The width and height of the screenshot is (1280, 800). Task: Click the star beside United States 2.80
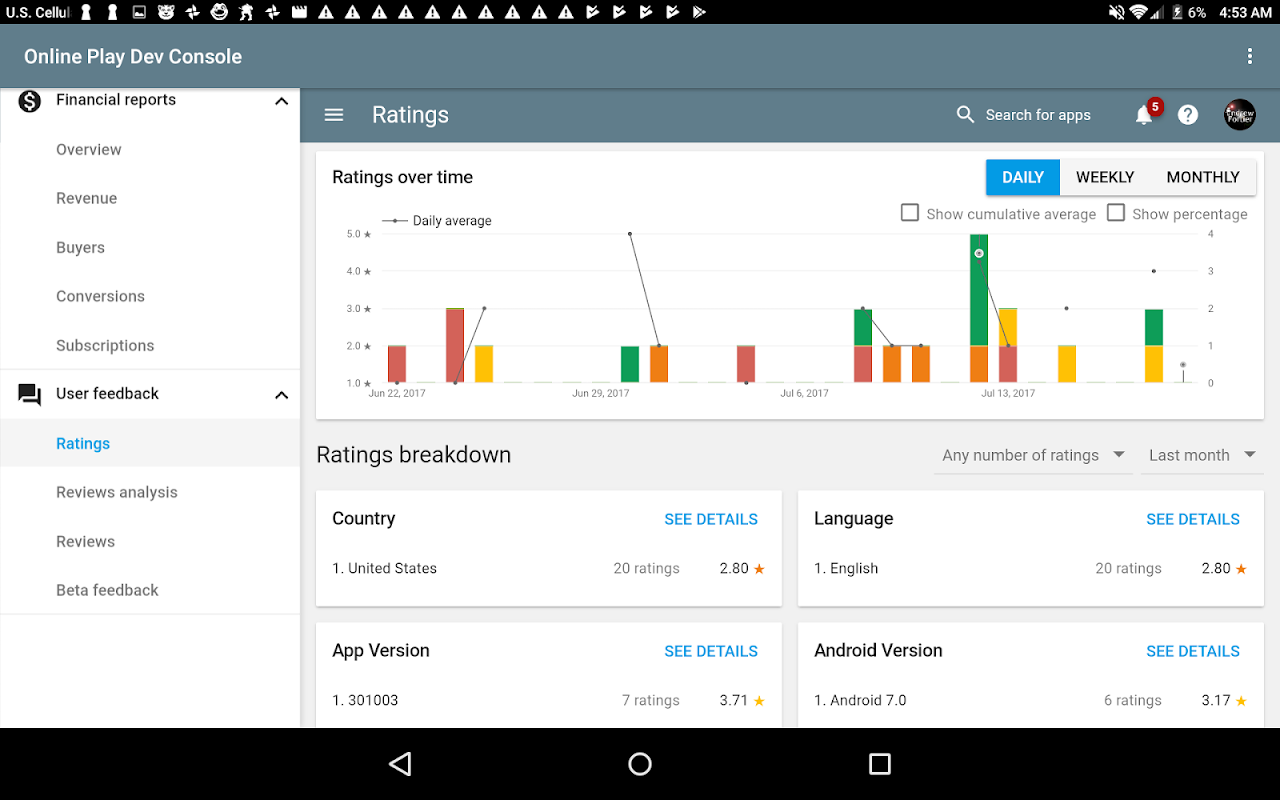[759, 569]
